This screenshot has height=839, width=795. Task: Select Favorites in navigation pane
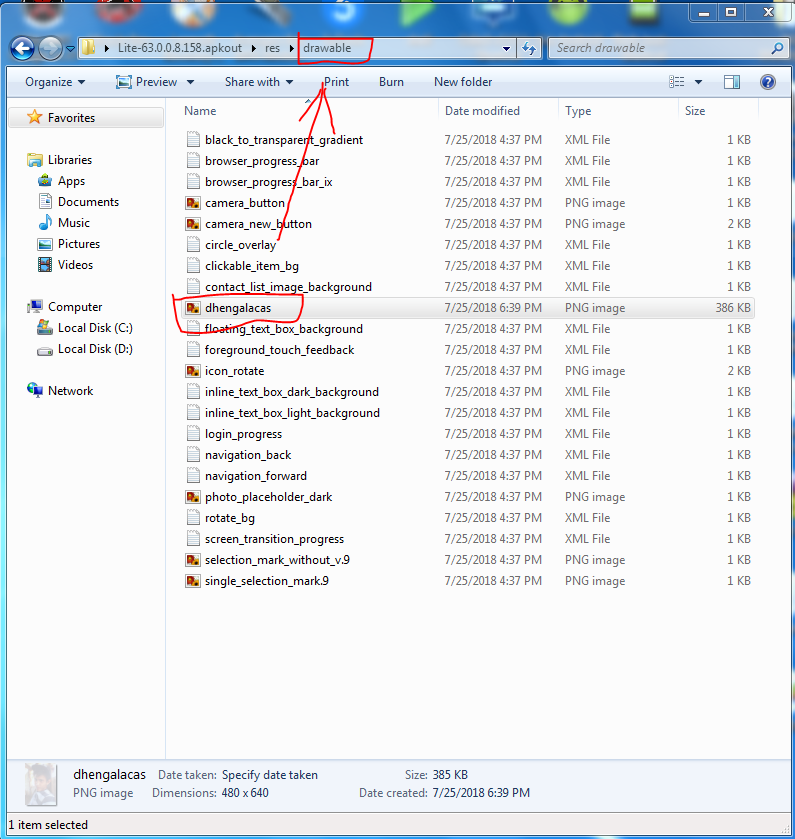pos(86,117)
